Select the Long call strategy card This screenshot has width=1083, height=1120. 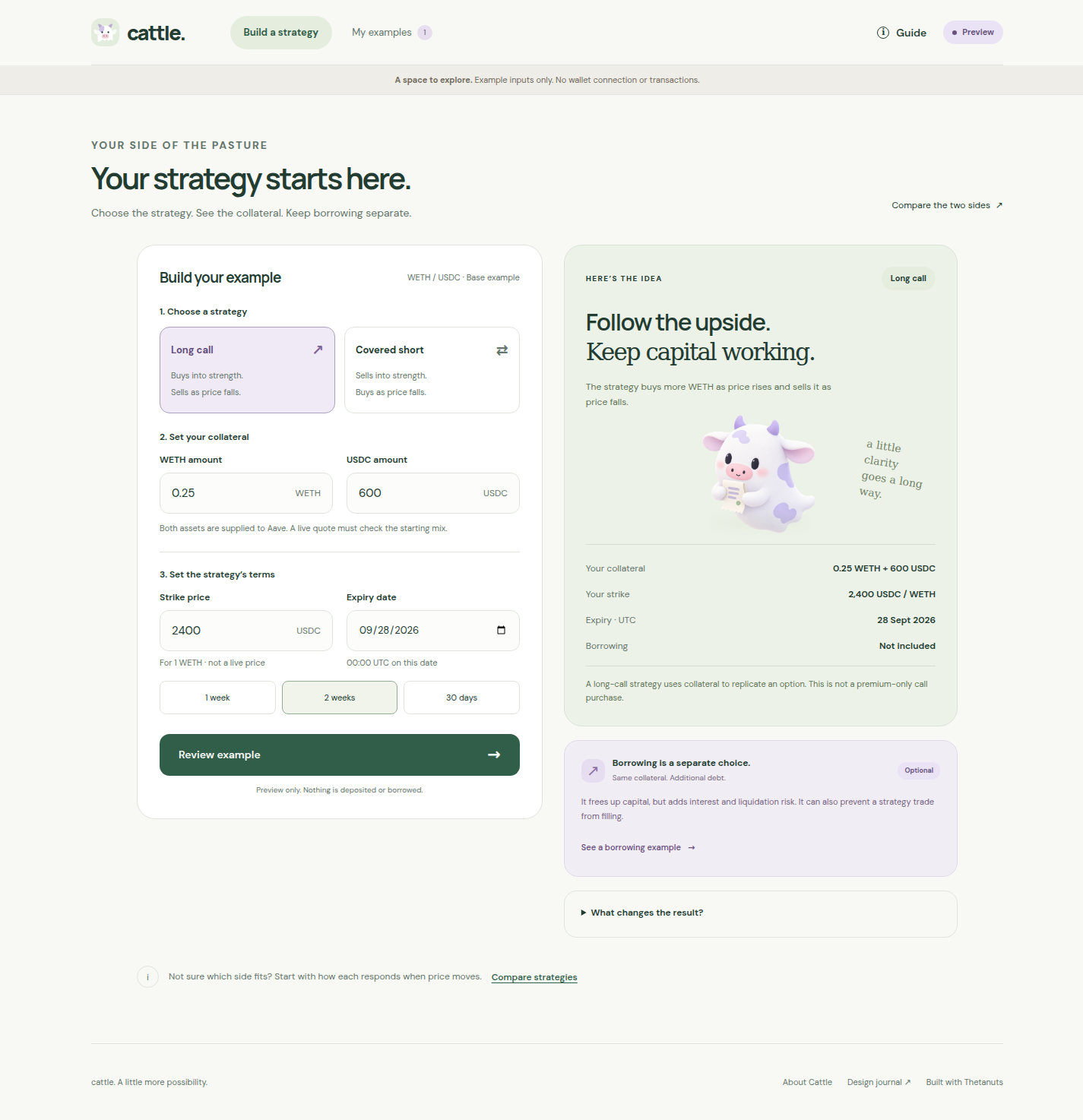tap(247, 370)
